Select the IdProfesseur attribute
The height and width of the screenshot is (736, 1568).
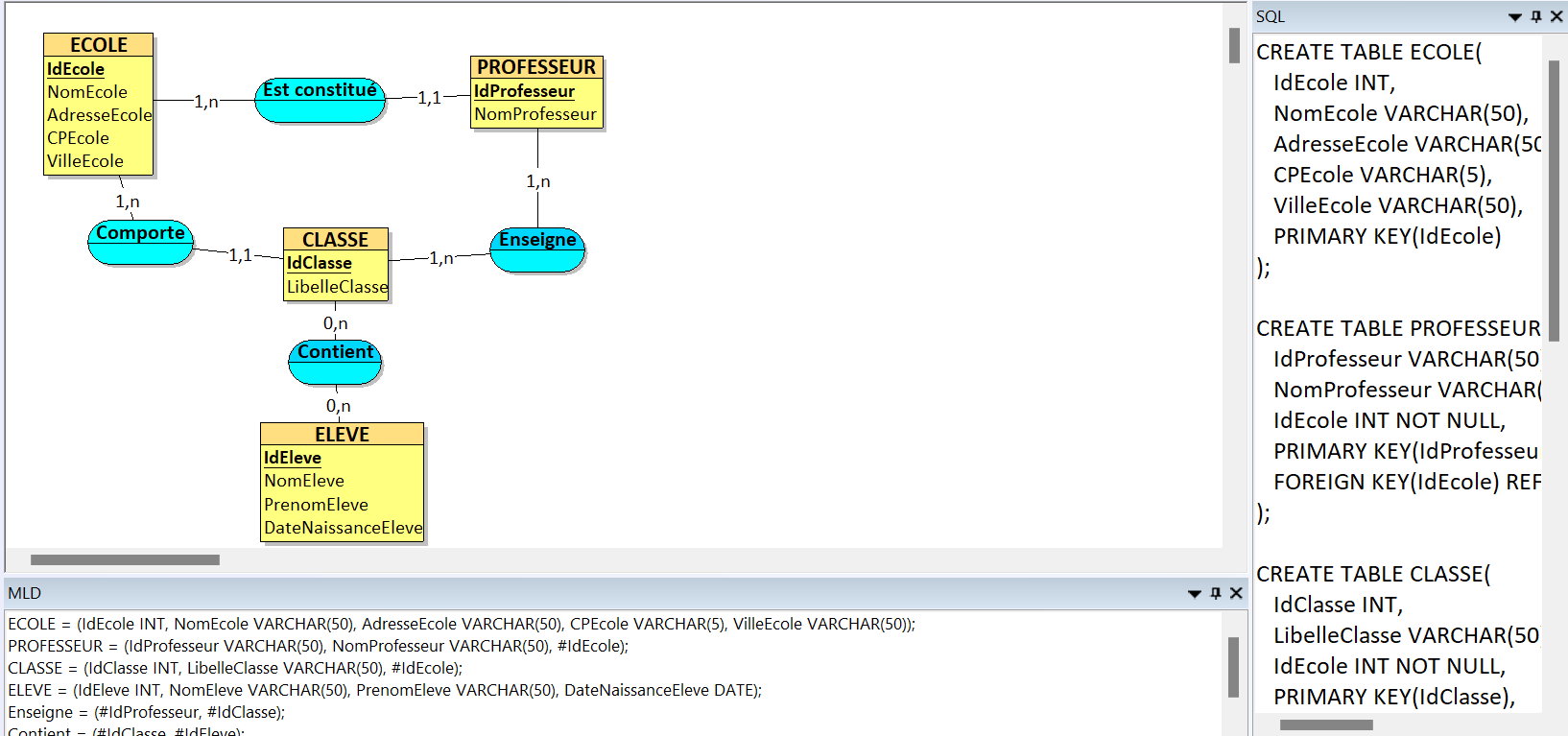tap(524, 91)
